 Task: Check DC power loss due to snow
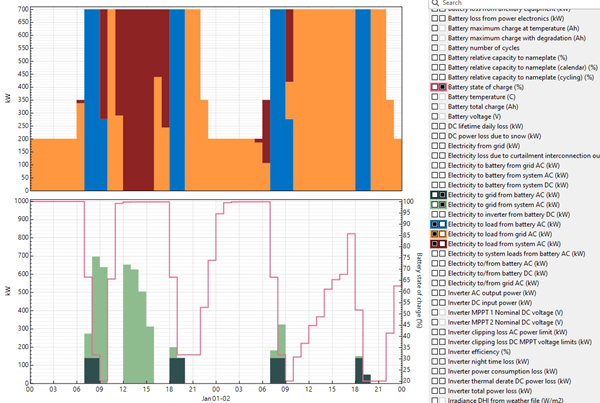(434, 136)
